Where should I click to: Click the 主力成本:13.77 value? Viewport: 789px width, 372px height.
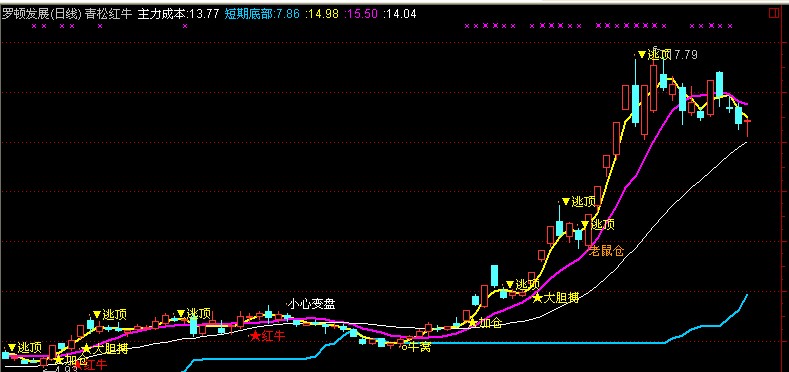178,14
